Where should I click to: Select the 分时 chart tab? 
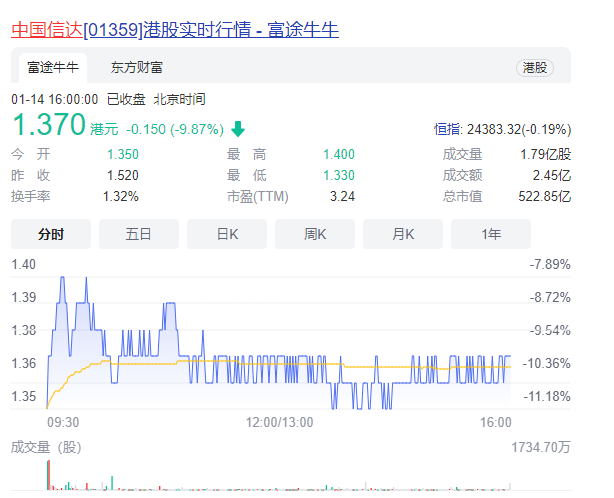[51, 234]
